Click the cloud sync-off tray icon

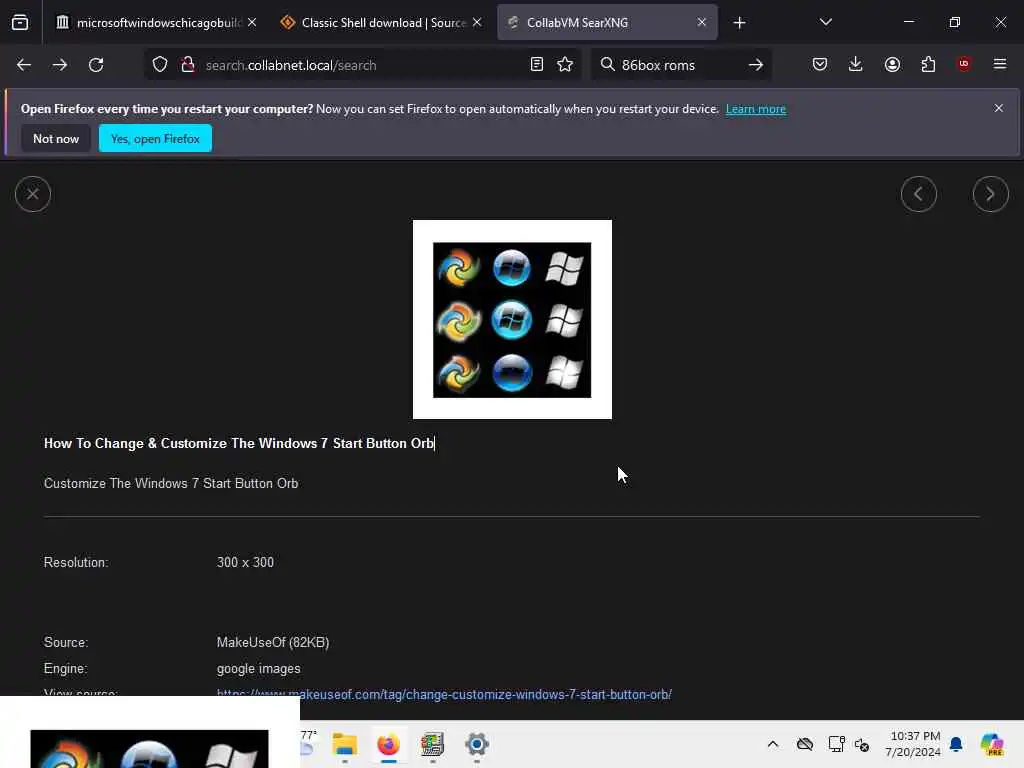(805, 744)
